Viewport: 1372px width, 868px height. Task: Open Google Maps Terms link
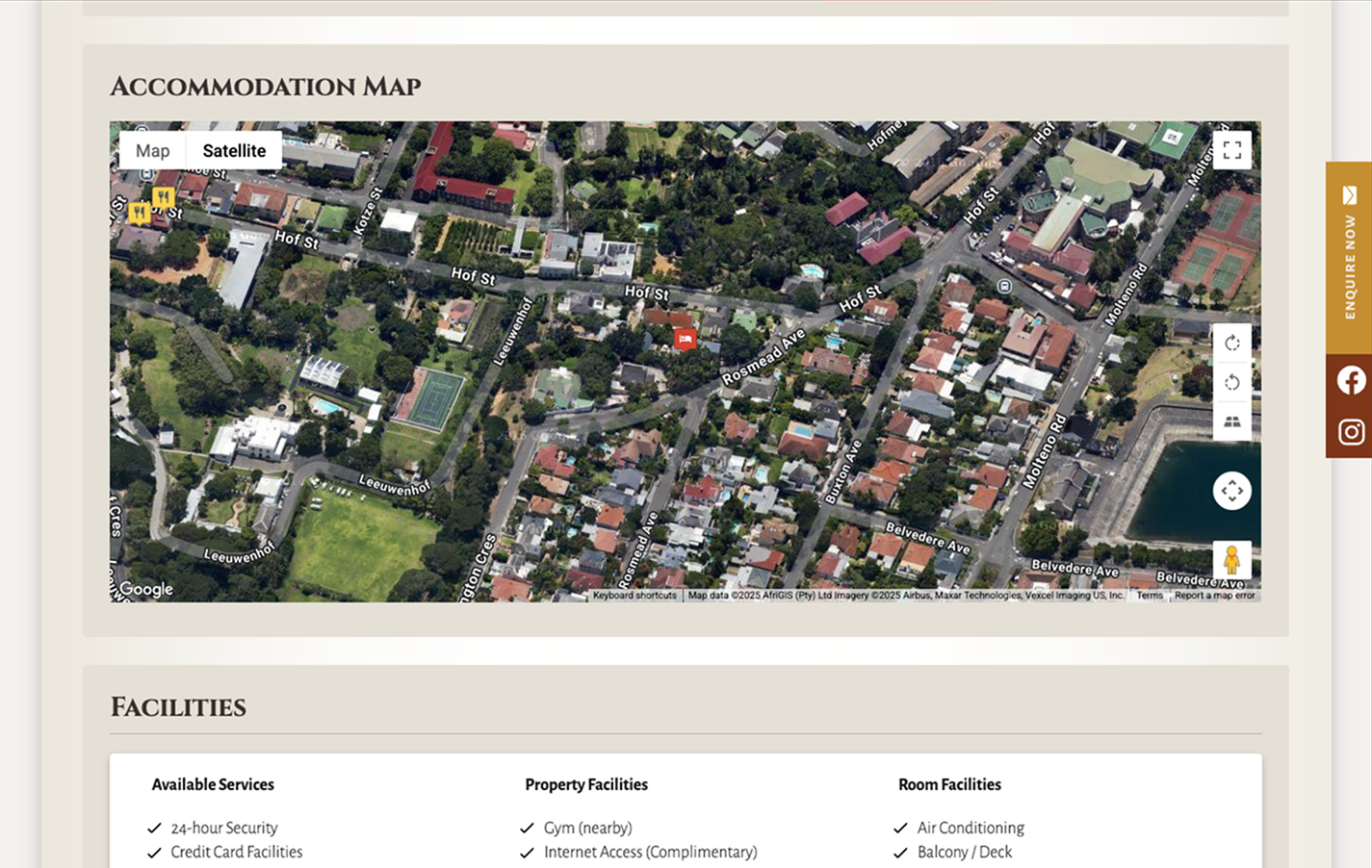[1149, 596]
